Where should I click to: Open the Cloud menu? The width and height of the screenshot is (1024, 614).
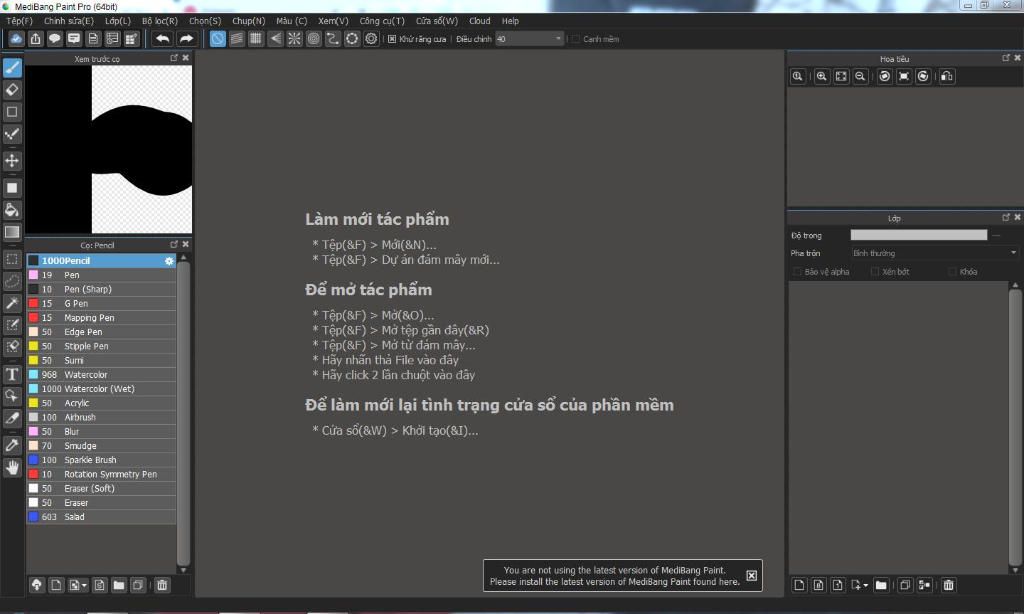(479, 21)
